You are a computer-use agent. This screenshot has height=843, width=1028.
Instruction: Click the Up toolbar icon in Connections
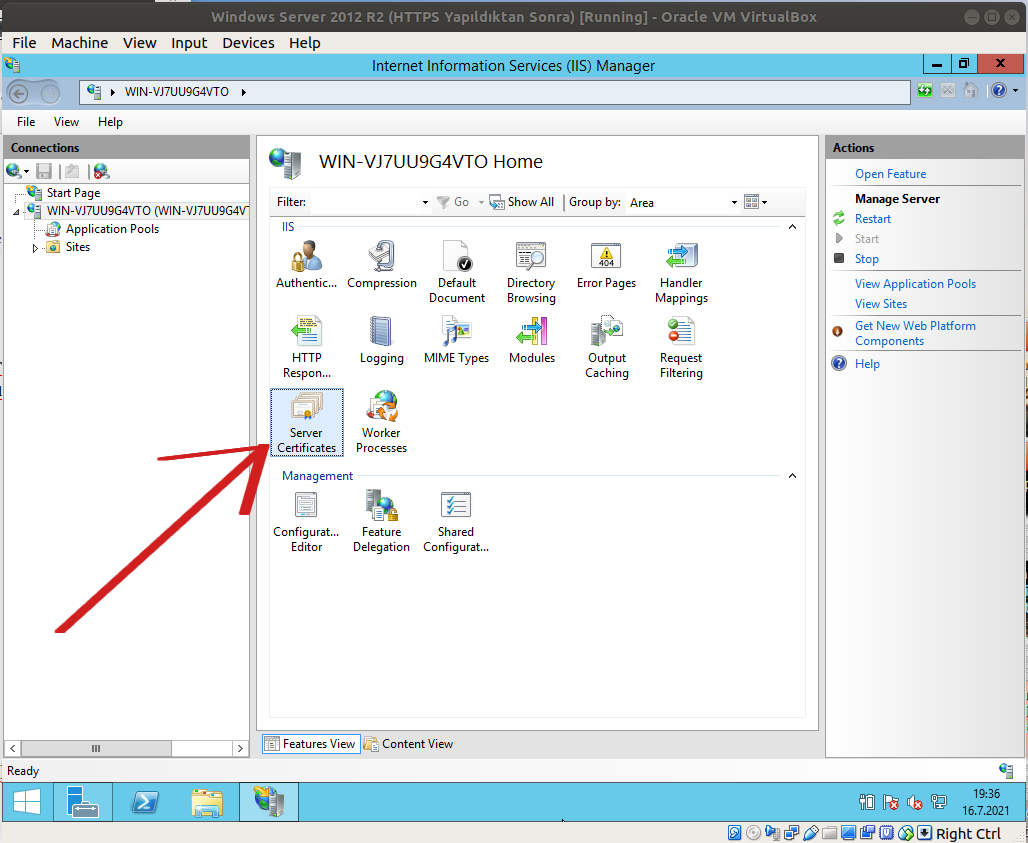(x=71, y=172)
